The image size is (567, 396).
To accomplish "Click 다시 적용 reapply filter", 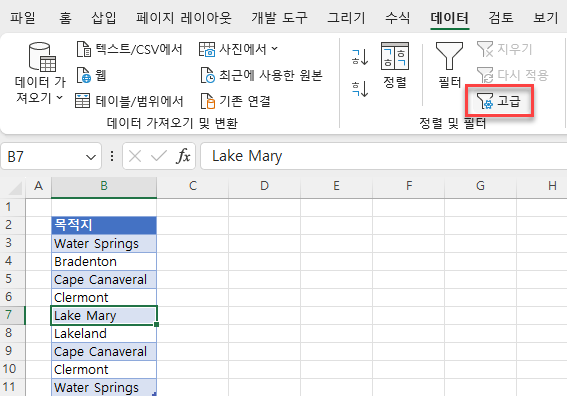I will (x=513, y=75).
